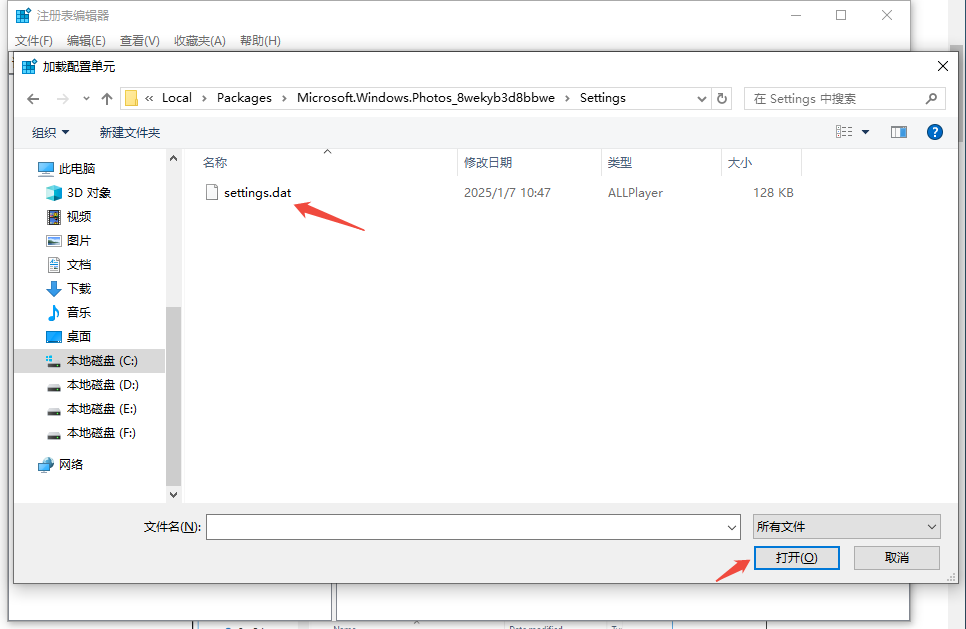Open the view options dropdown arrow
The height and width of the screenshot is (629, 966).
(866, 132)
